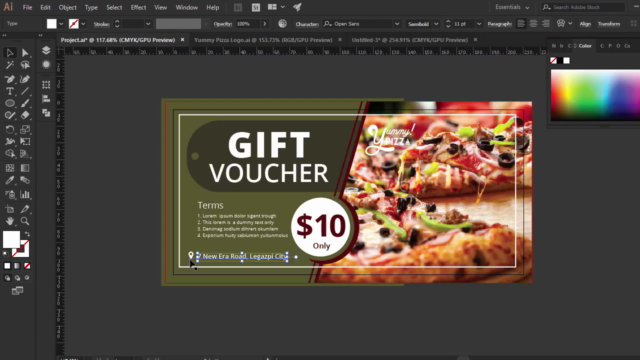Select the Eyedropper tool
The height and width of the screenshot is (360, 640).
tap(10, 180)
